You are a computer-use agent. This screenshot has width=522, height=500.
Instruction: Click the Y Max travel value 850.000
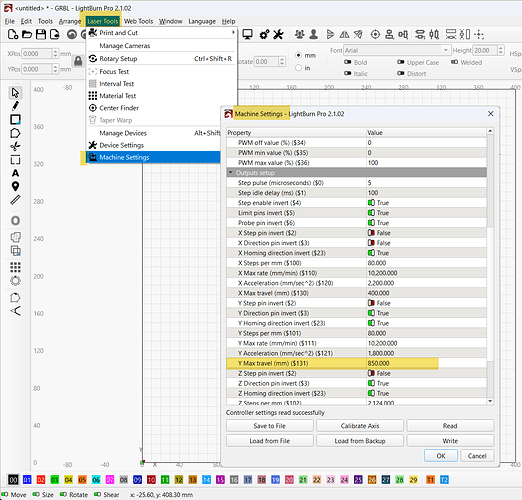pos(378,363)
